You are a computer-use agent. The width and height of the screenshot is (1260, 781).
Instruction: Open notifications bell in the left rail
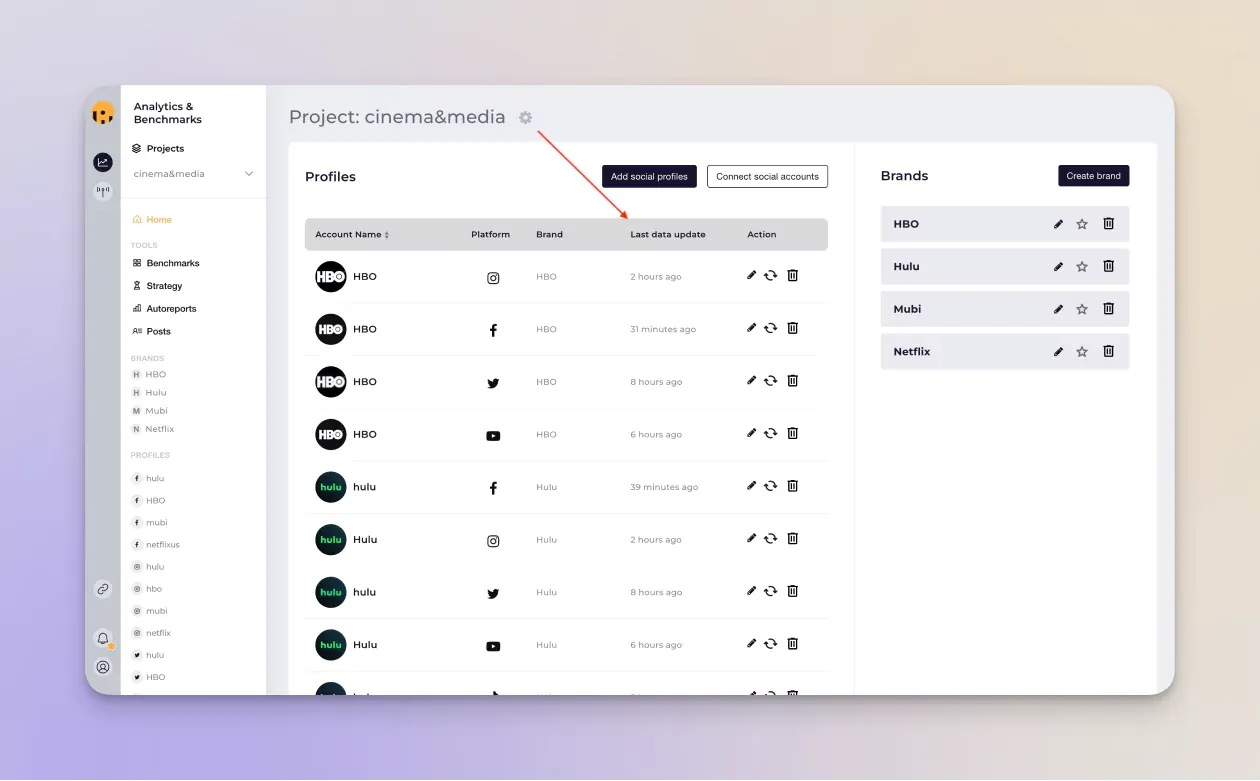(103, 638)
